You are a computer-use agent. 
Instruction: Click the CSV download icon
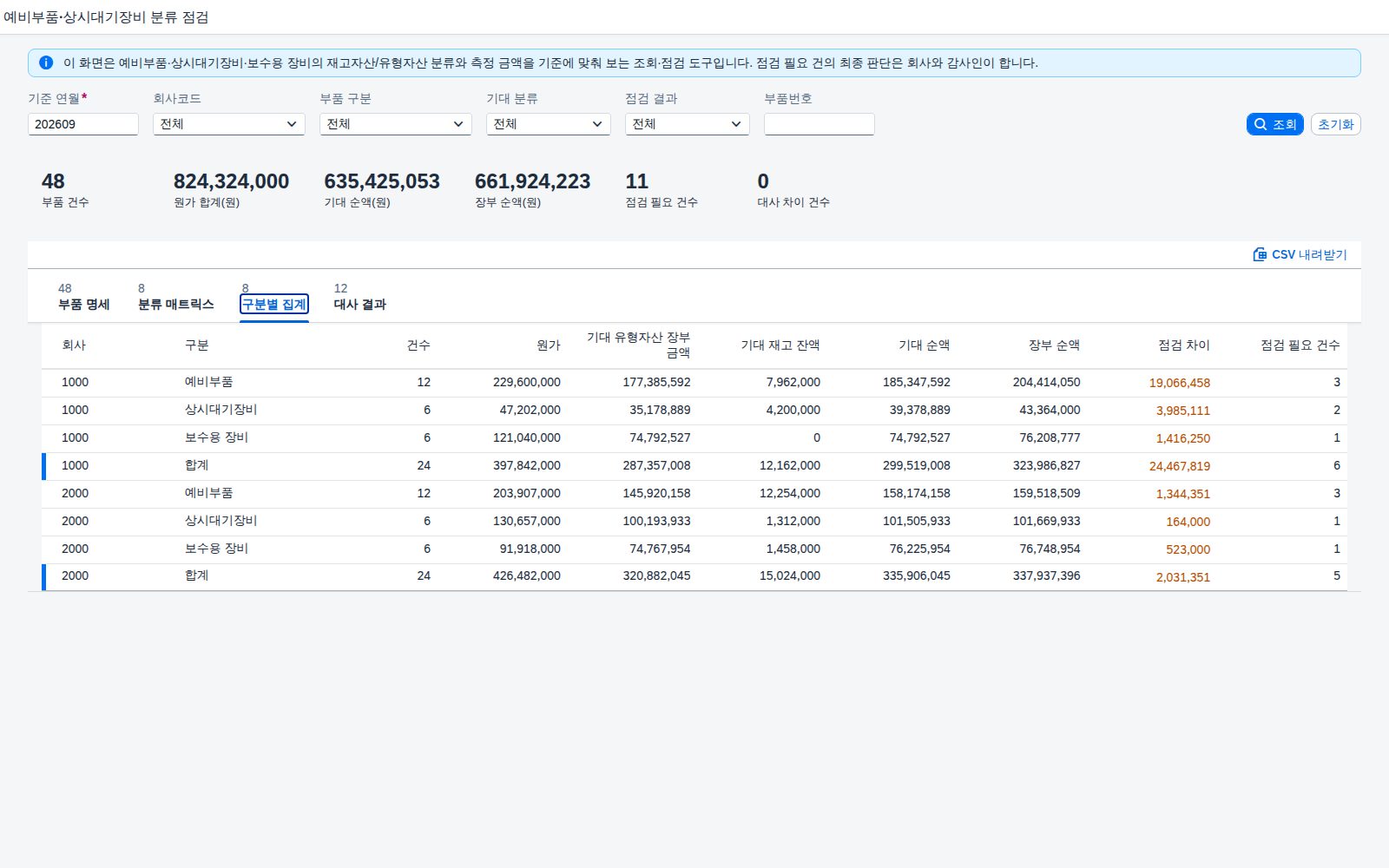[1260, 254]
